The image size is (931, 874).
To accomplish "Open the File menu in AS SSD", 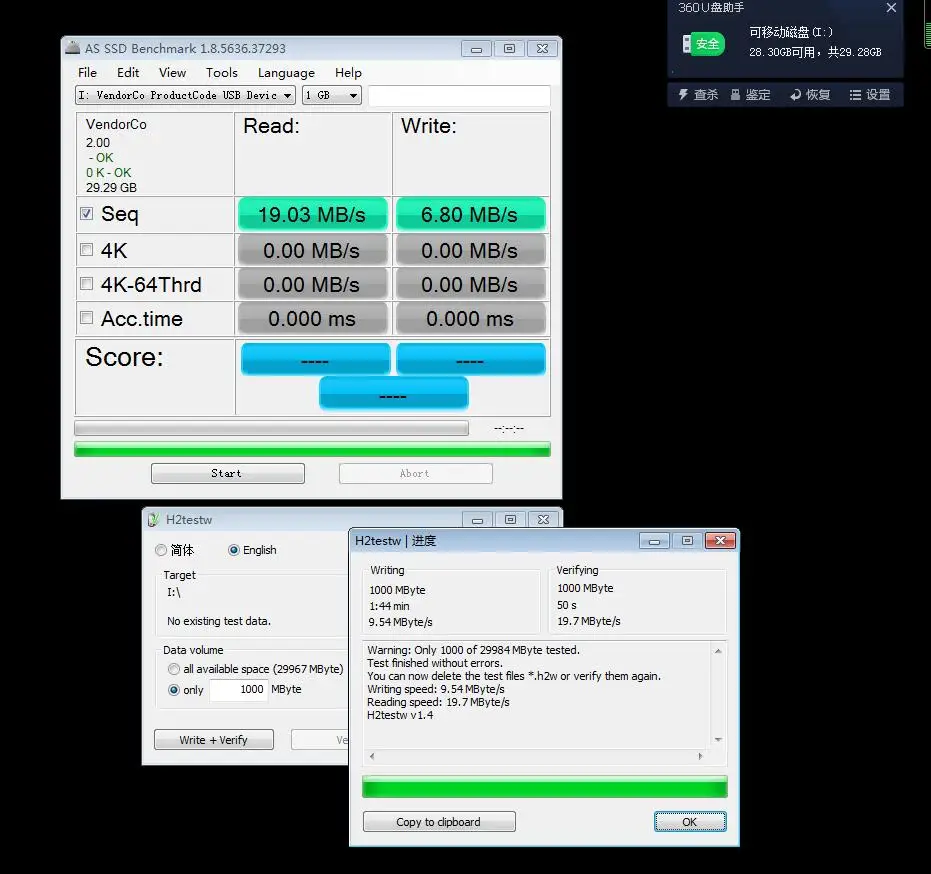I will [x=87, y=72].
